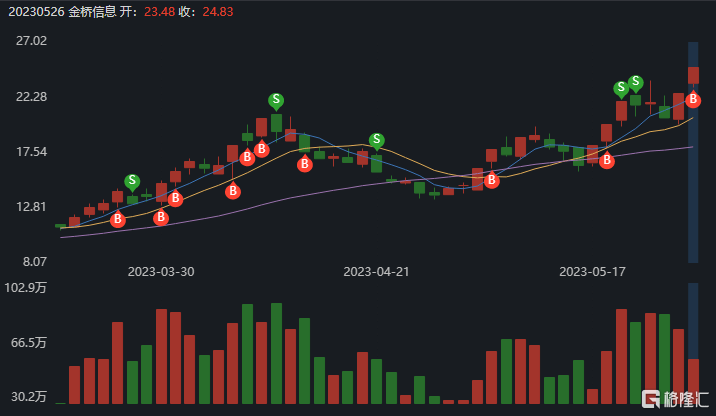Click the B marker at the late-April low
Image resolution: width=716 pixels, height=416 pixels.
tap(477, 181)
